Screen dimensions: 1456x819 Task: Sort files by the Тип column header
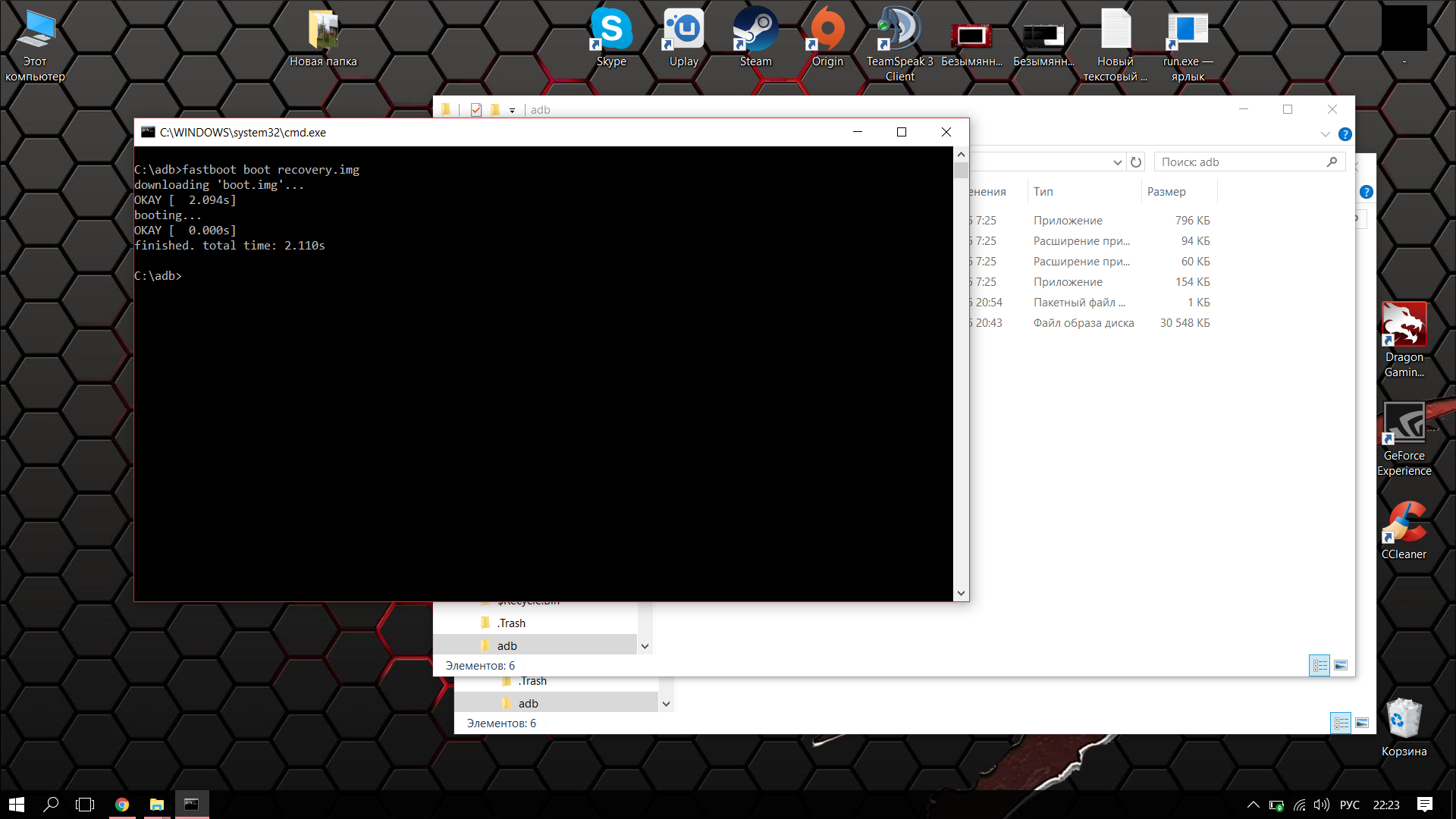(1043, 192)
